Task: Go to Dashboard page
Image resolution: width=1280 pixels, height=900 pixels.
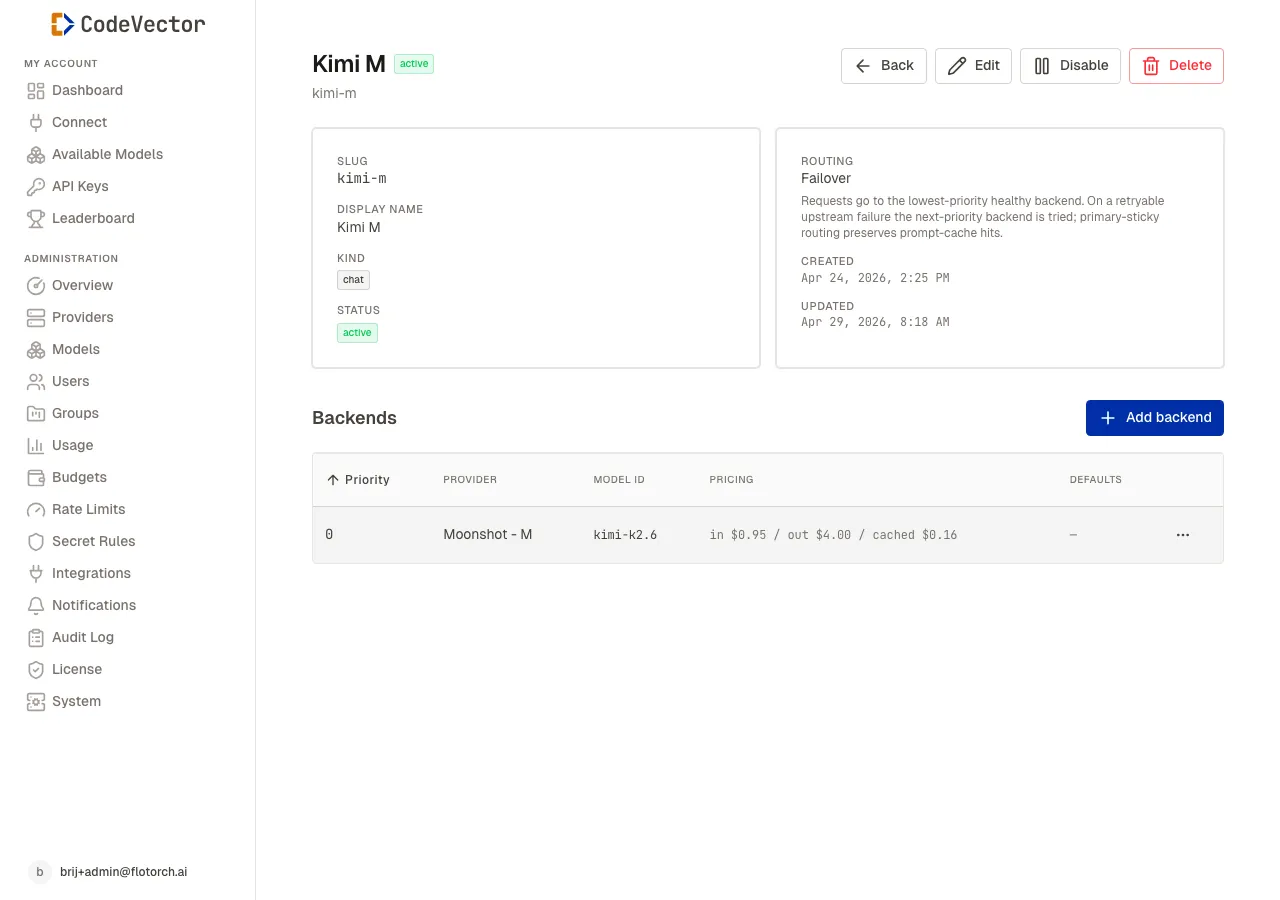Action: point(87,90)
